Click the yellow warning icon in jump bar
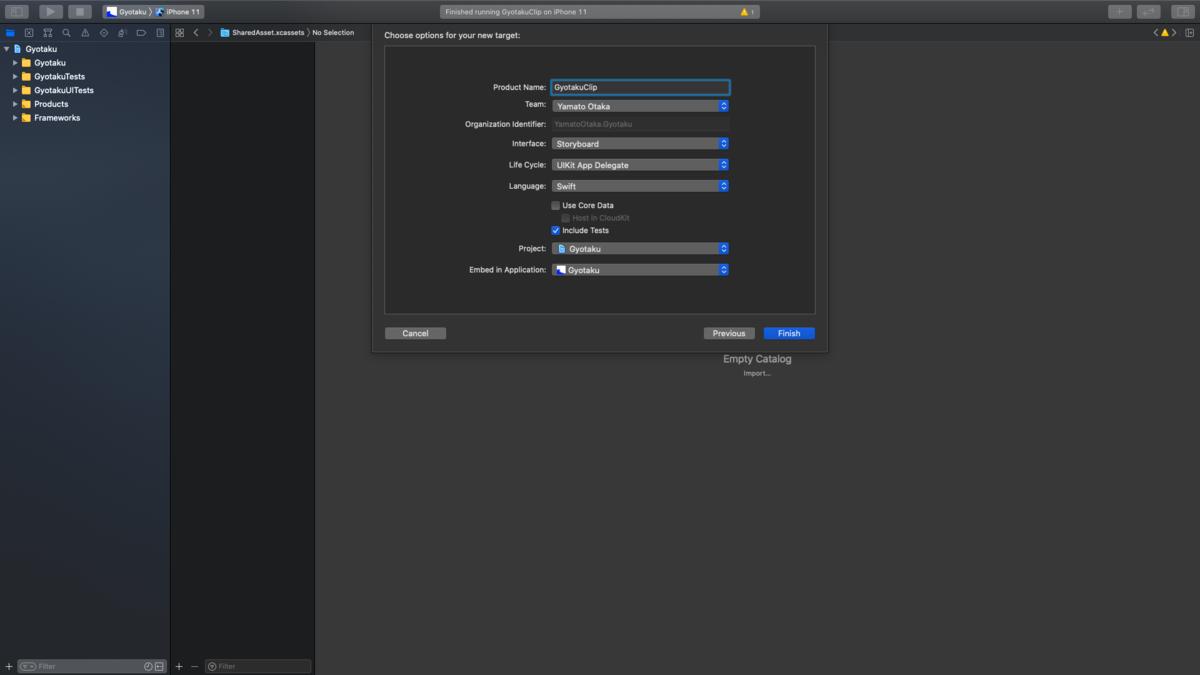 pos(1165,33)
